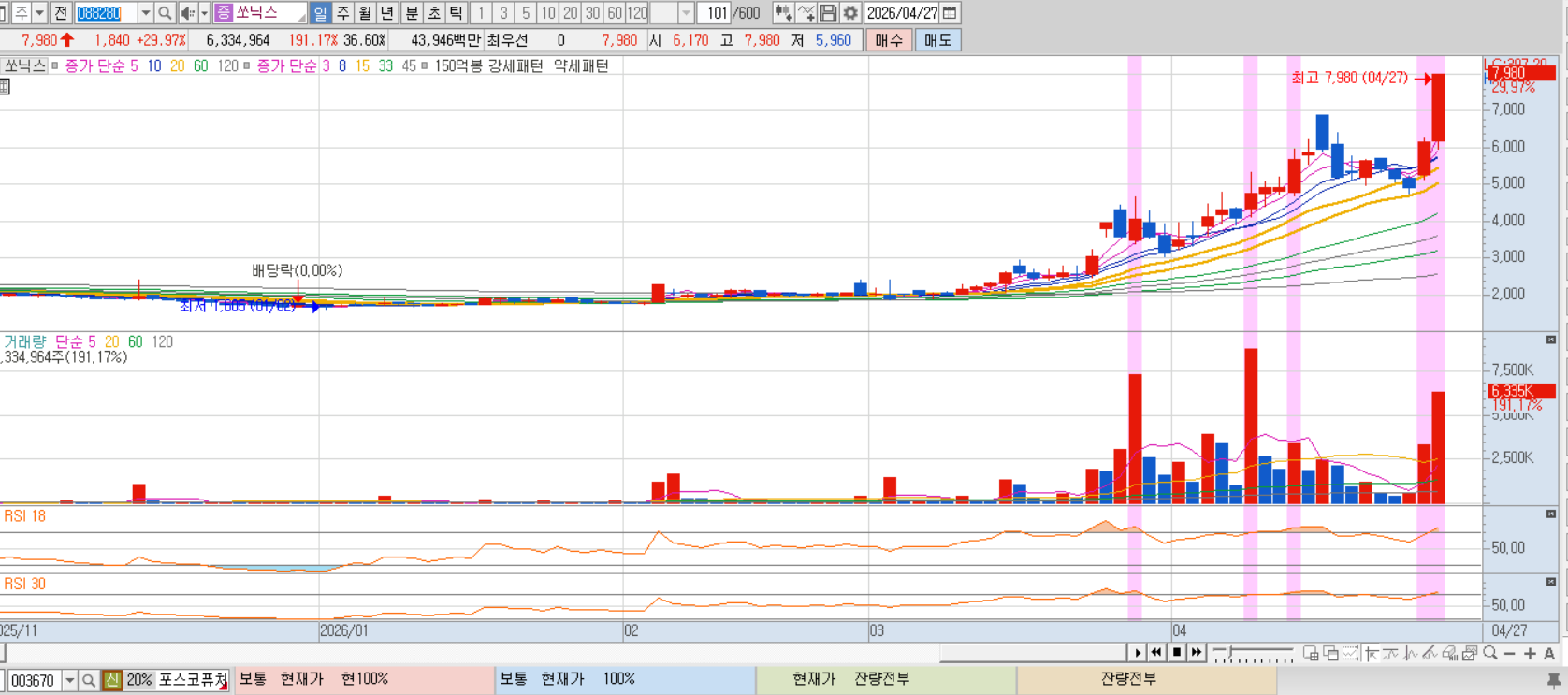Click the stock code input field 088280
The width and height of the screenshot is (1568, 695).
coord(106,13)
